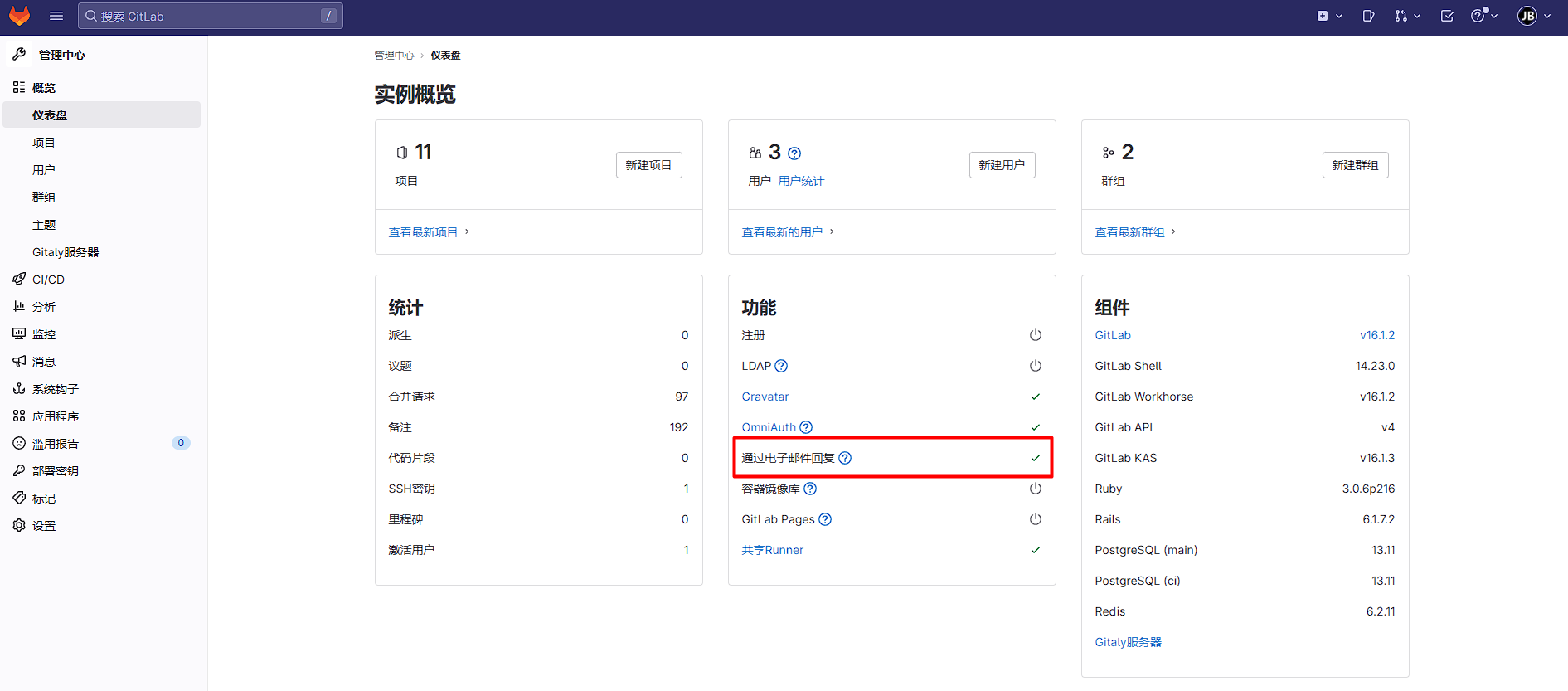Click the Gravatar enabled checkmark
1568x691 pixels.
point(1036,397)
